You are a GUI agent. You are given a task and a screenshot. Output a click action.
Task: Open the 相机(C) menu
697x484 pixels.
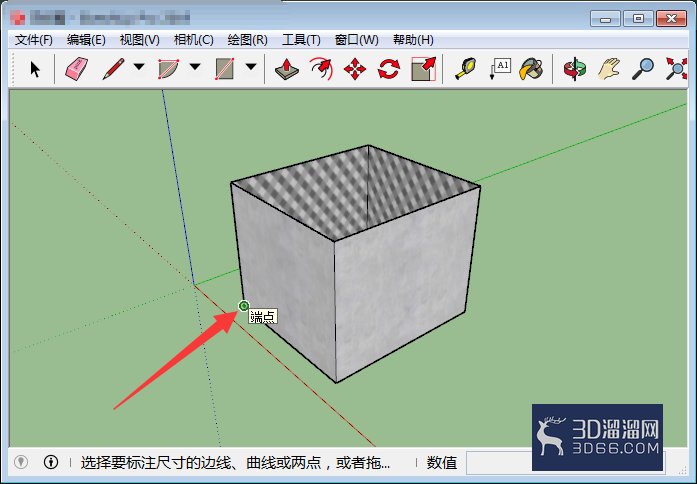pyautogui.click(x=193, y=40)
